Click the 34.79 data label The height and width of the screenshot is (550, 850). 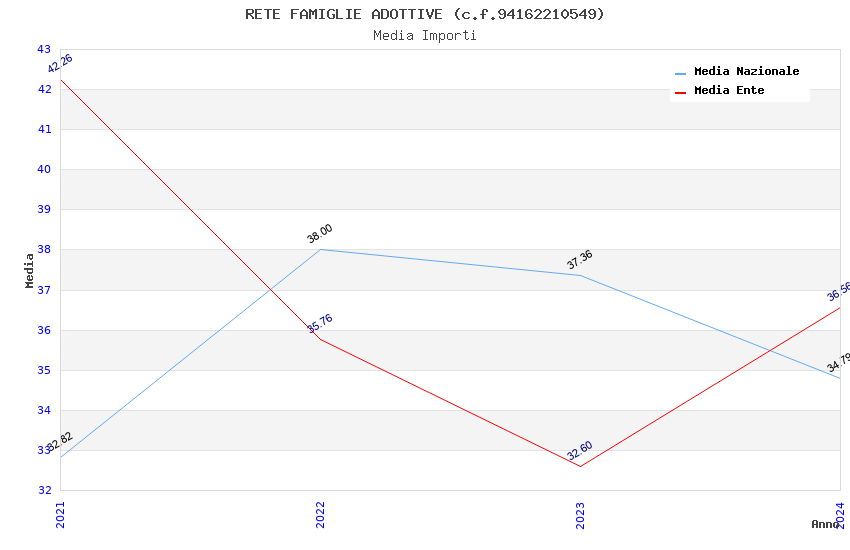[838, 362]
